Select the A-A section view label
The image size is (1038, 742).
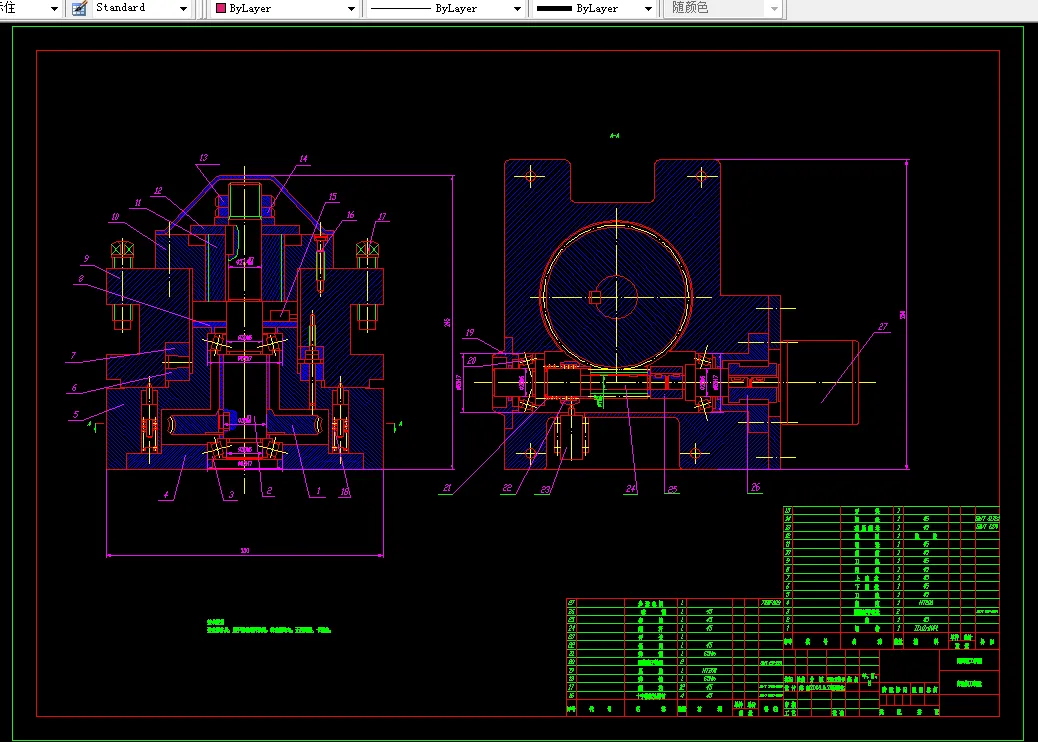coord(614,136)
